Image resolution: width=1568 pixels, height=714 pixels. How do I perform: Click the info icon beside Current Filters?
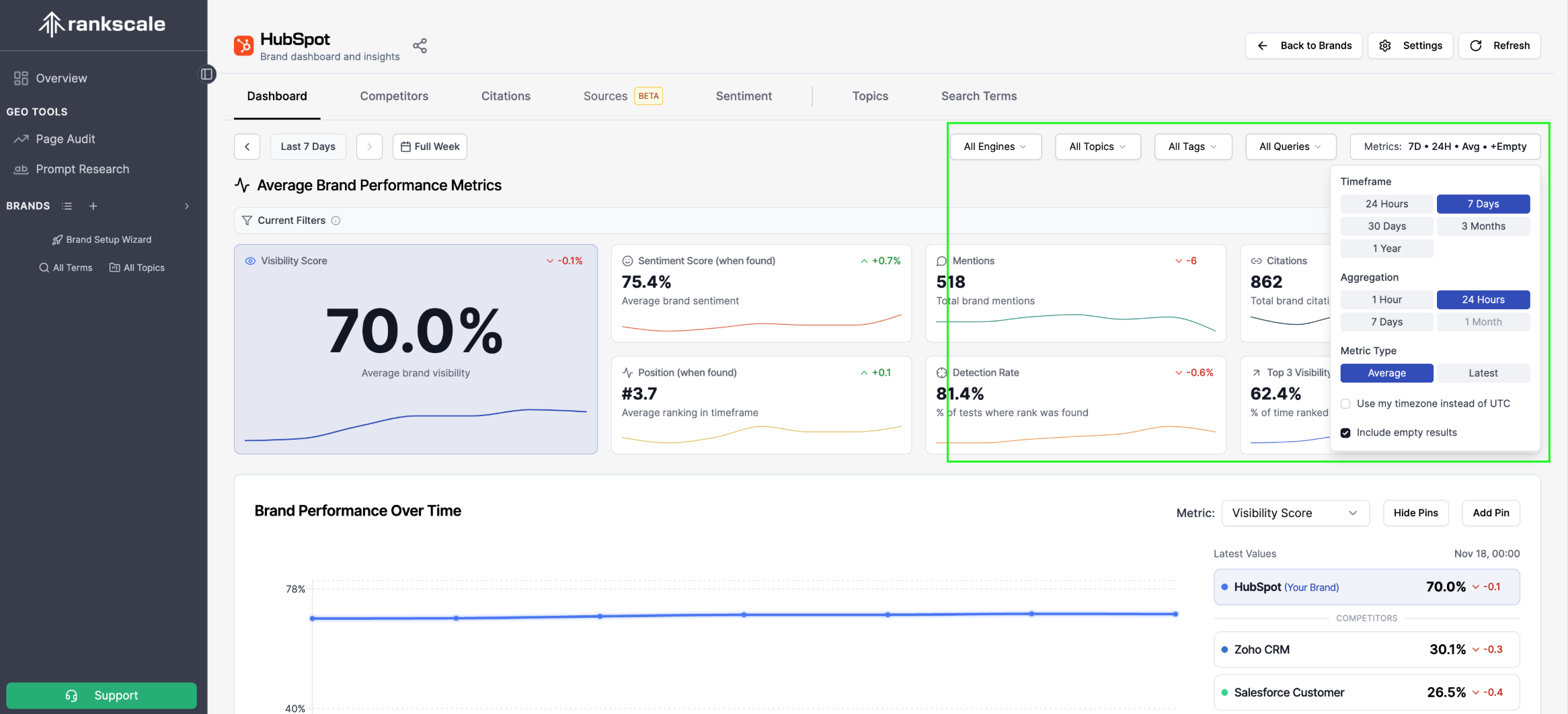coord(336,221)
